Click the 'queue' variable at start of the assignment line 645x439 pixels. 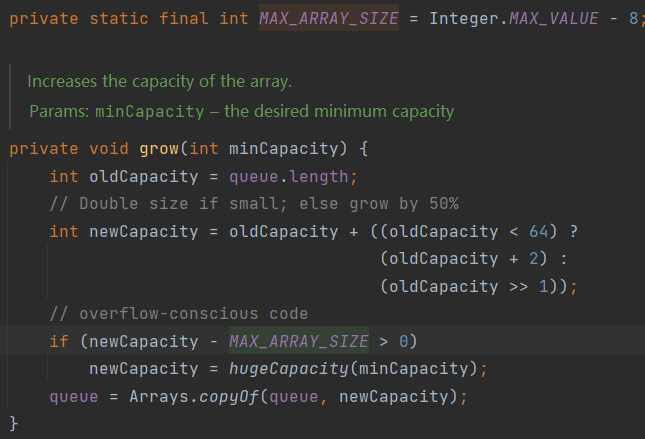coord(74,397)
